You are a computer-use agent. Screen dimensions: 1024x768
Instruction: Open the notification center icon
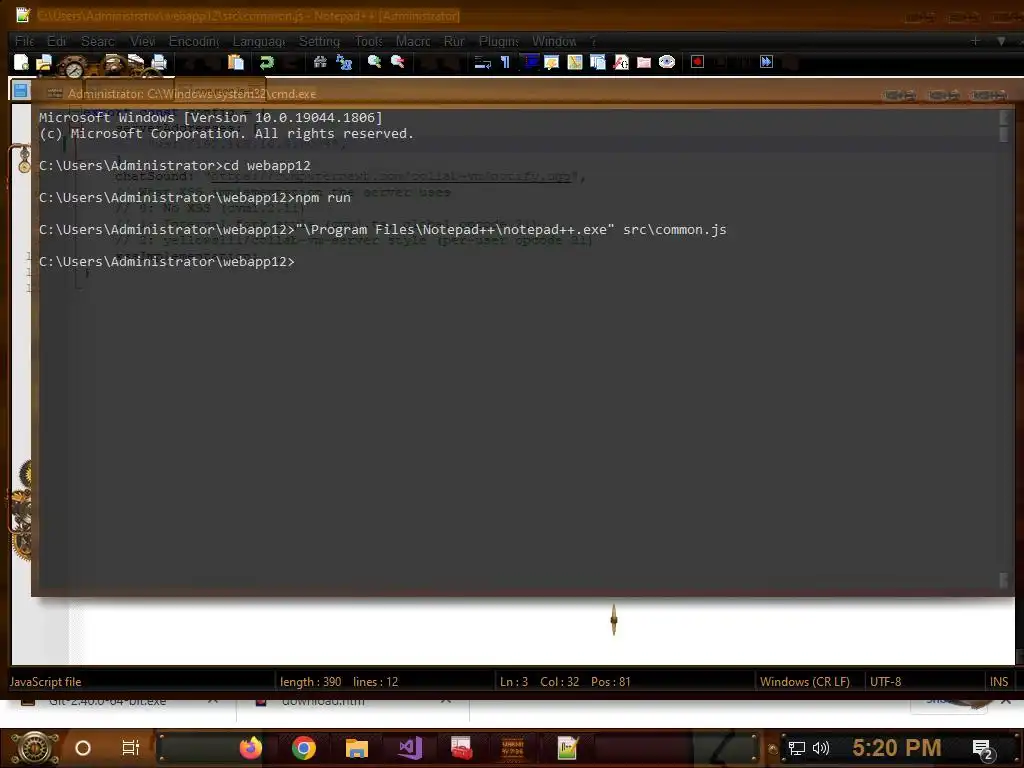tap(982, 749)
